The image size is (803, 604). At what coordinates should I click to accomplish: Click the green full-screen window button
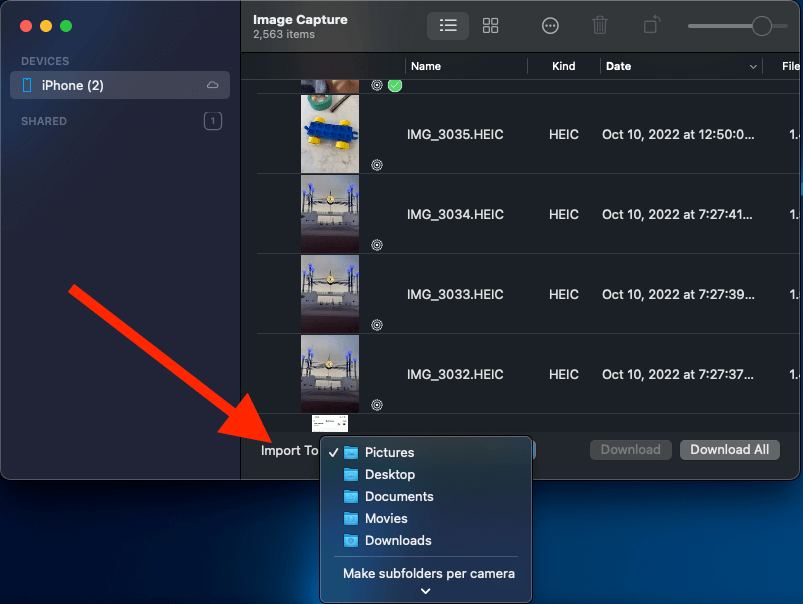coord(66,26)
